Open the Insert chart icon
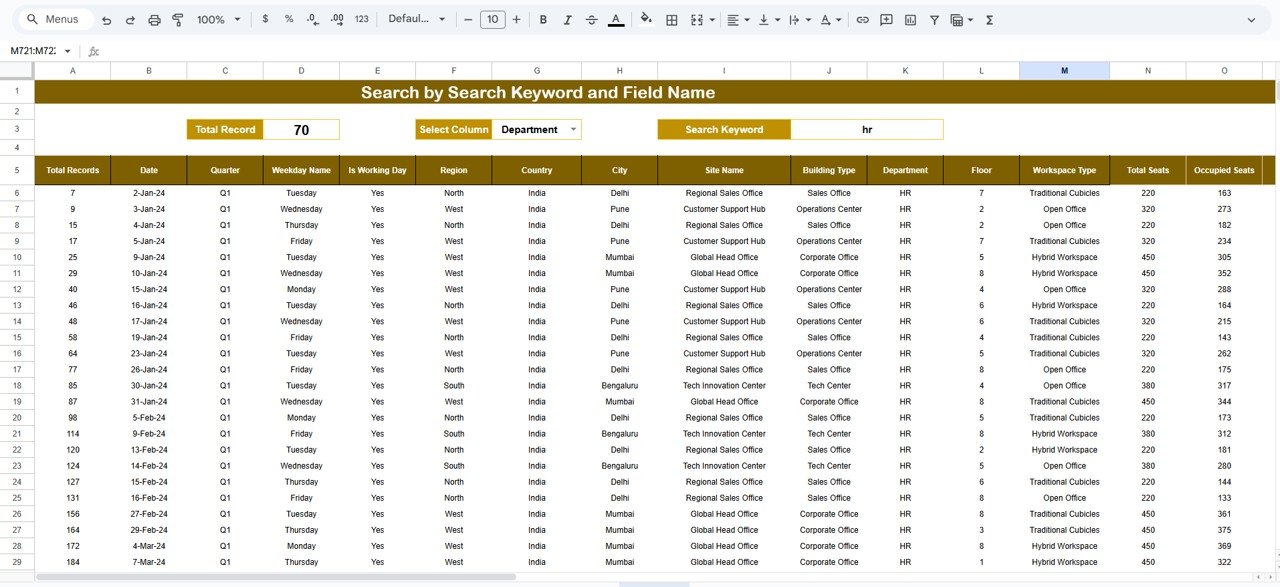This screenshot has width=1280, height=587. pyautogui.click(x=912, y=19)
